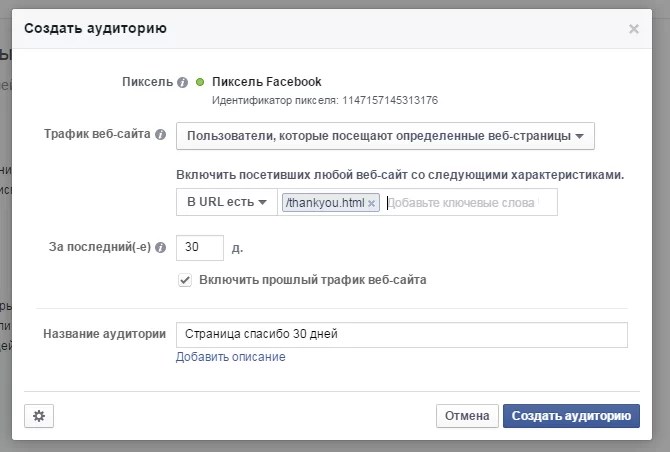This screenshot has width=670, height=452.
Task: Expand the В URL есть dropdown
Action: click(x=227, y=202)
